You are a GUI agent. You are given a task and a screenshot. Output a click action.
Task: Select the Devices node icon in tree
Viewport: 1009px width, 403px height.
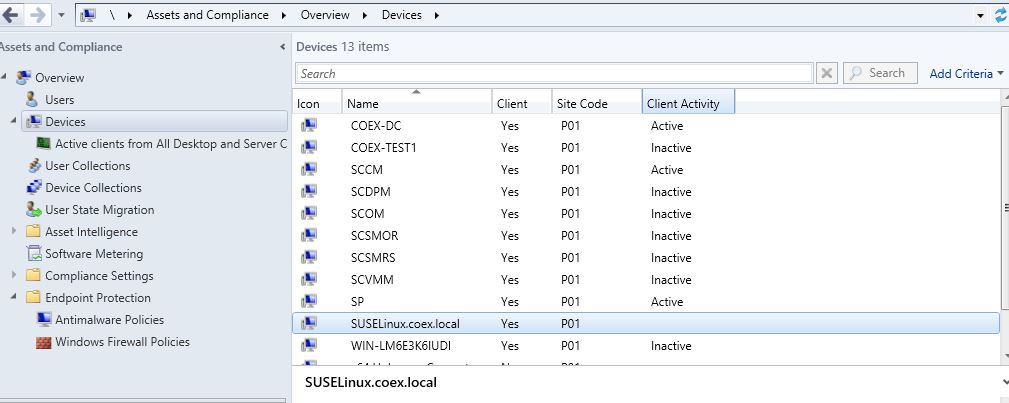(33, 122)
